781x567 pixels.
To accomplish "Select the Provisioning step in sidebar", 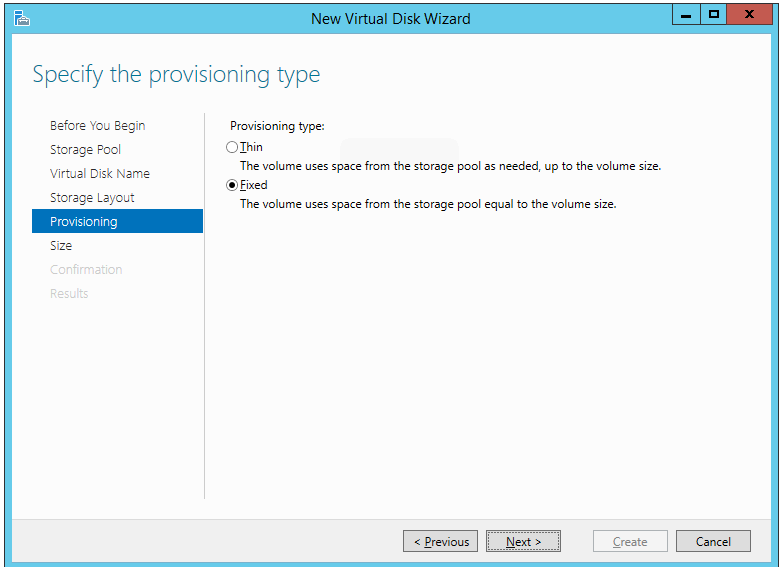I will click(x=118, y=221).
